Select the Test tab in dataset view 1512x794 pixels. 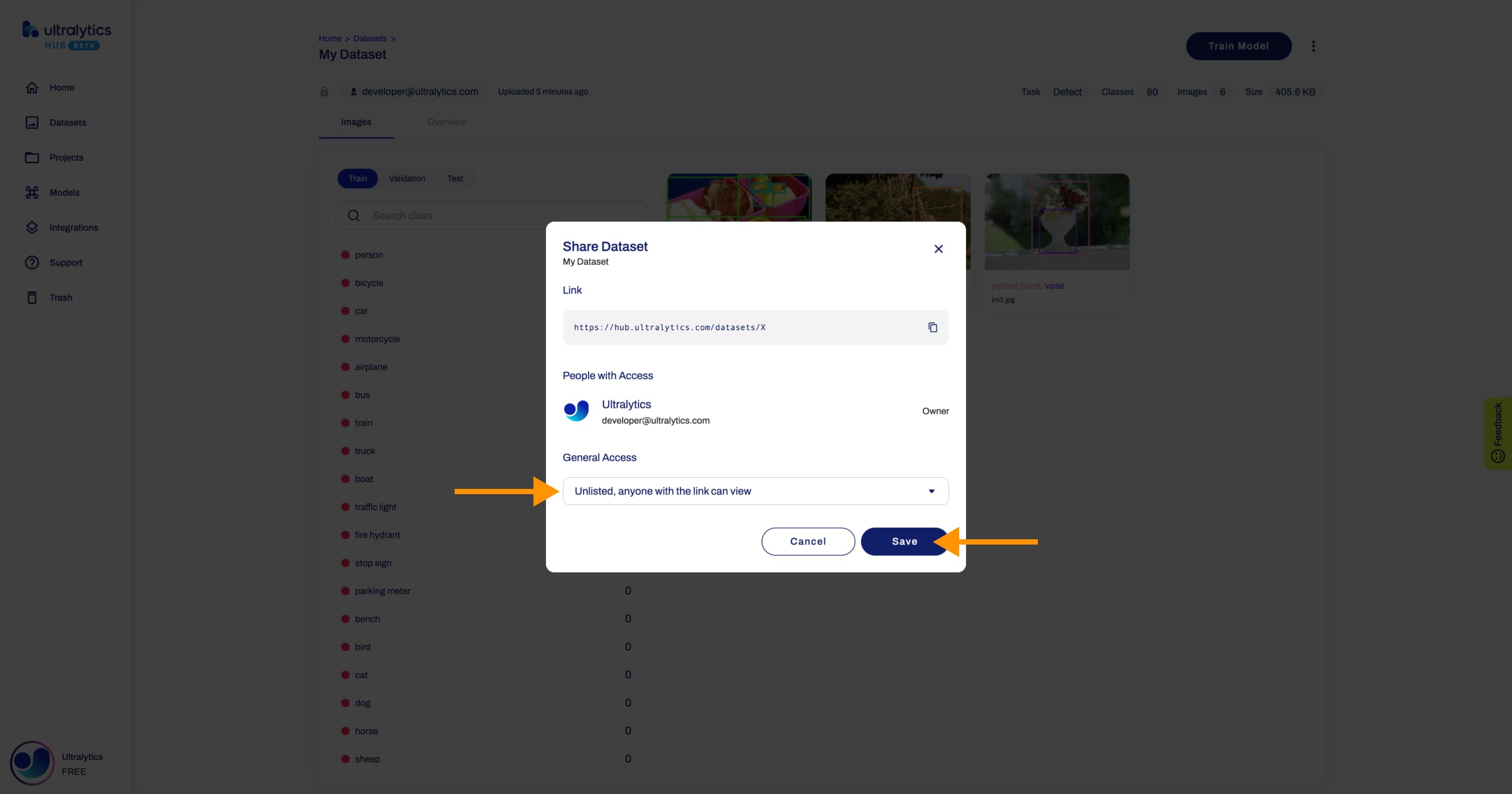click(455, 178)
